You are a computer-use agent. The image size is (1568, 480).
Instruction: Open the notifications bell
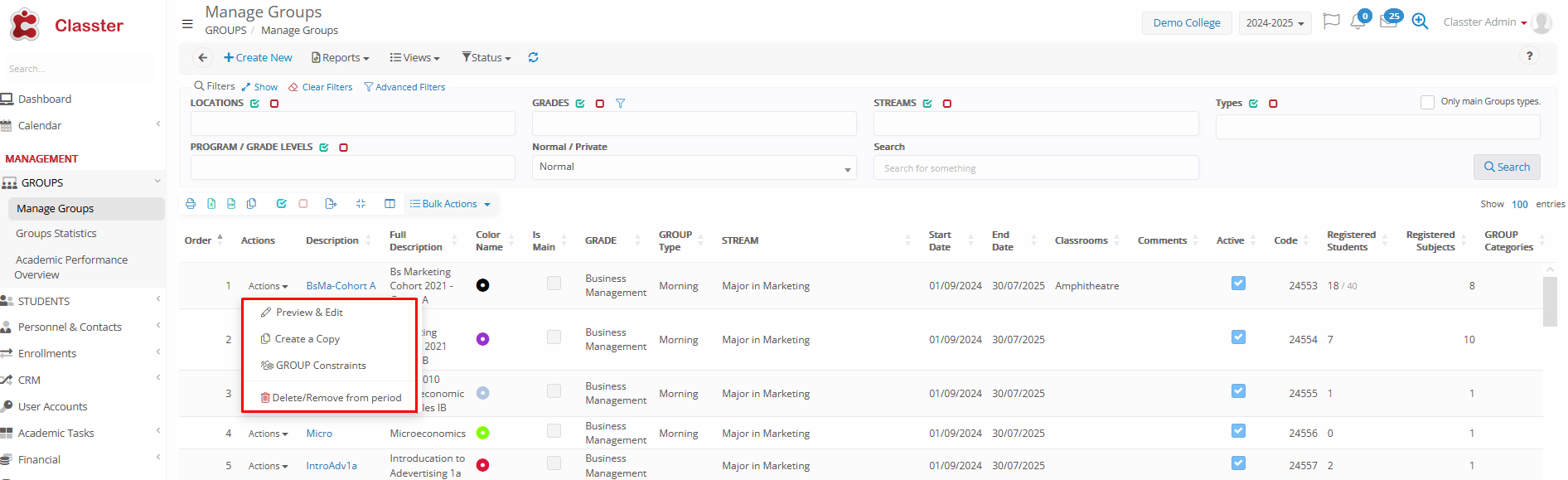tap(1357, 22)
